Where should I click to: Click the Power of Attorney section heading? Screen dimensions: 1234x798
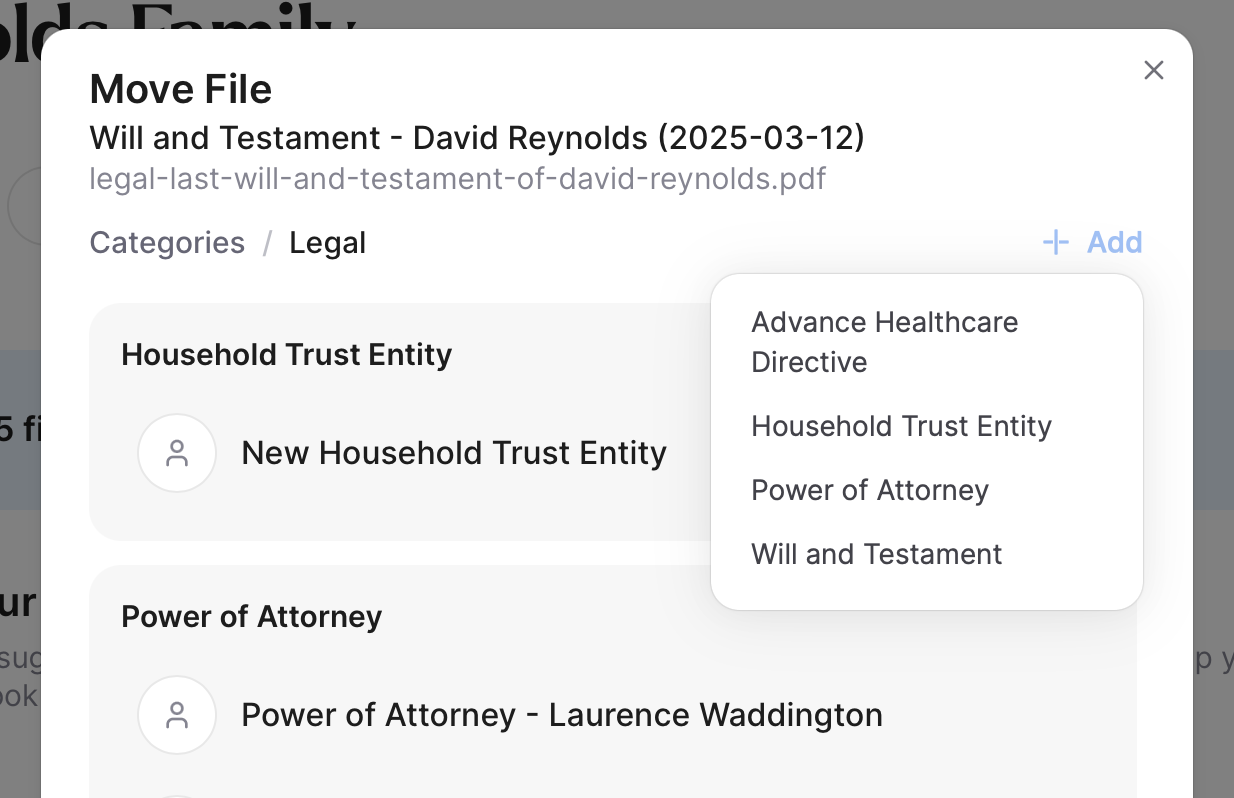click(x=252, y=617)
